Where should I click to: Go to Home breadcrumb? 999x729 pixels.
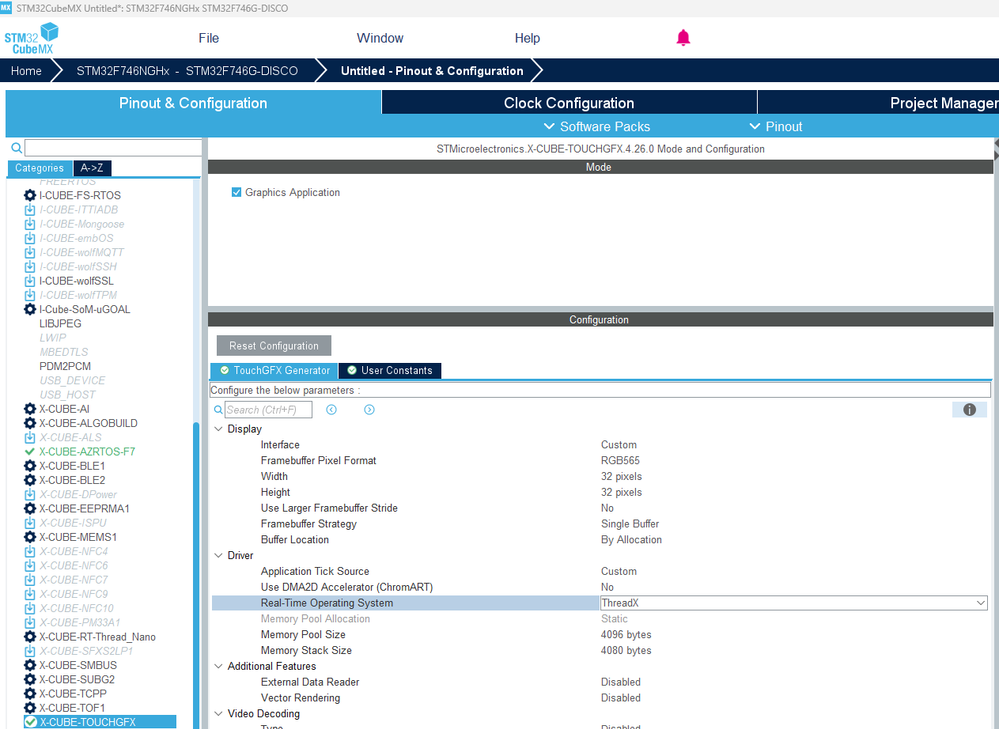[26, 71]
